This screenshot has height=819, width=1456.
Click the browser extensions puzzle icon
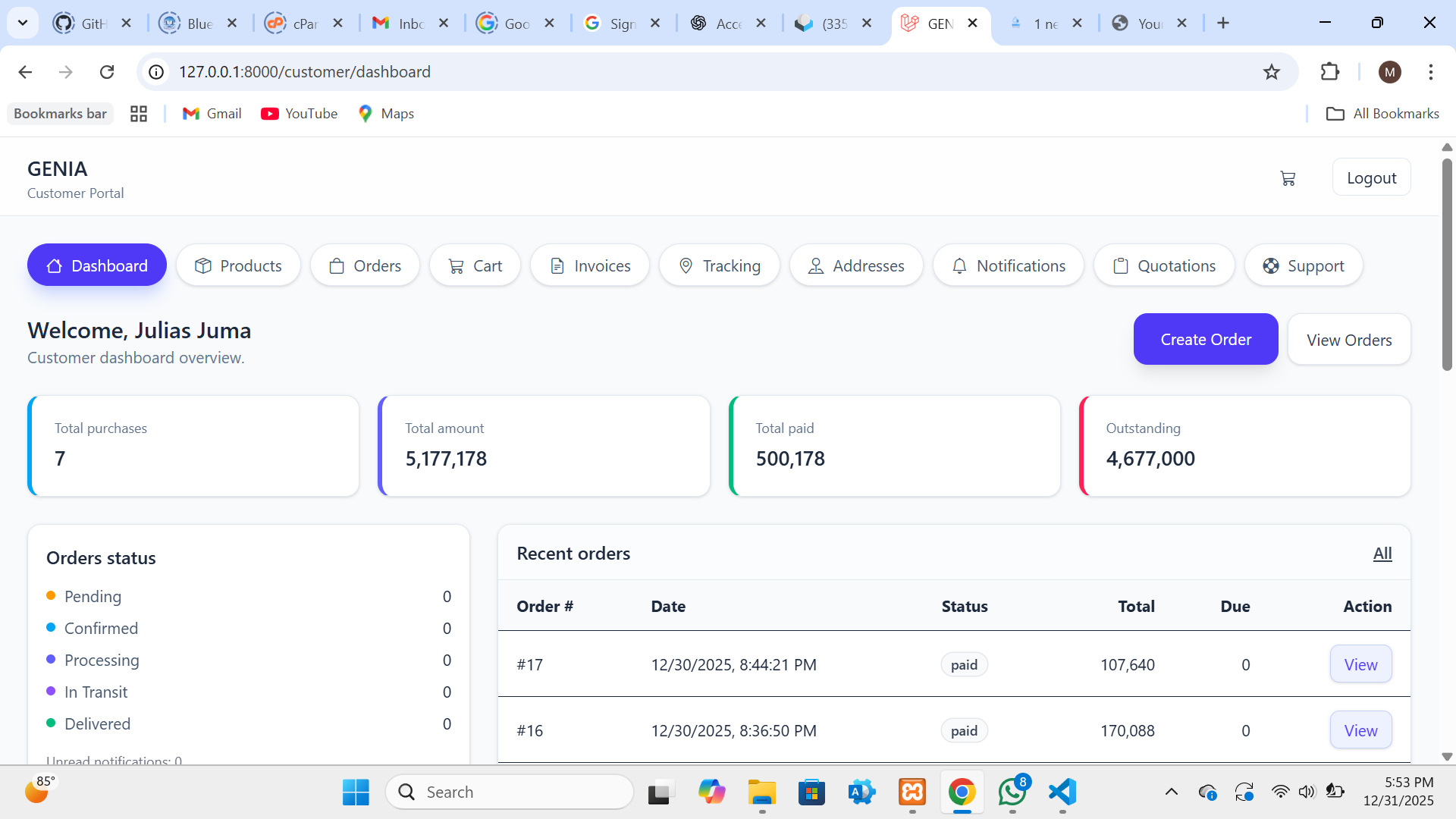coord(1331,71)
